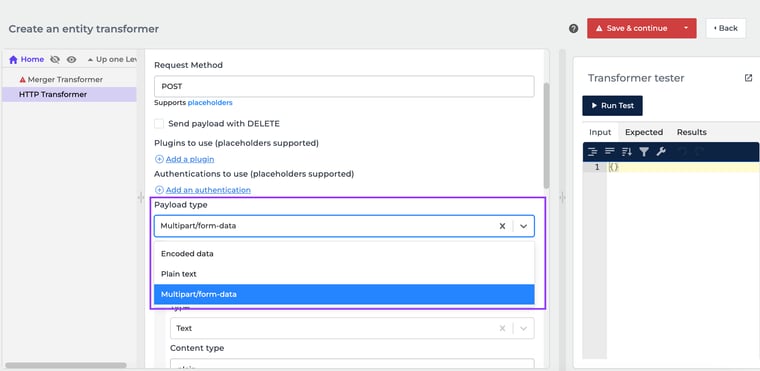Click the Home icon in navigation panel
Image resolution: width=760 pixels, height=371 pixels.
[x=14, y=60]
